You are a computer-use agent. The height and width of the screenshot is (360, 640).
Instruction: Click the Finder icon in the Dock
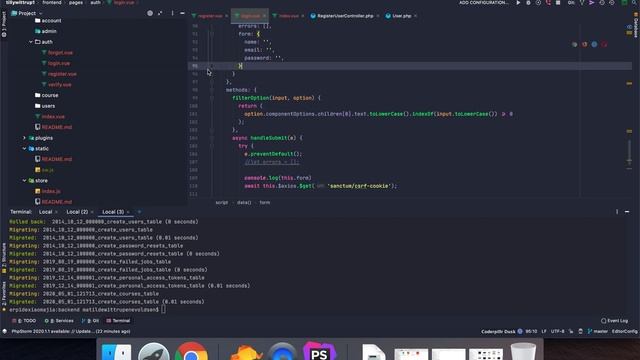(x=116, y=352)
